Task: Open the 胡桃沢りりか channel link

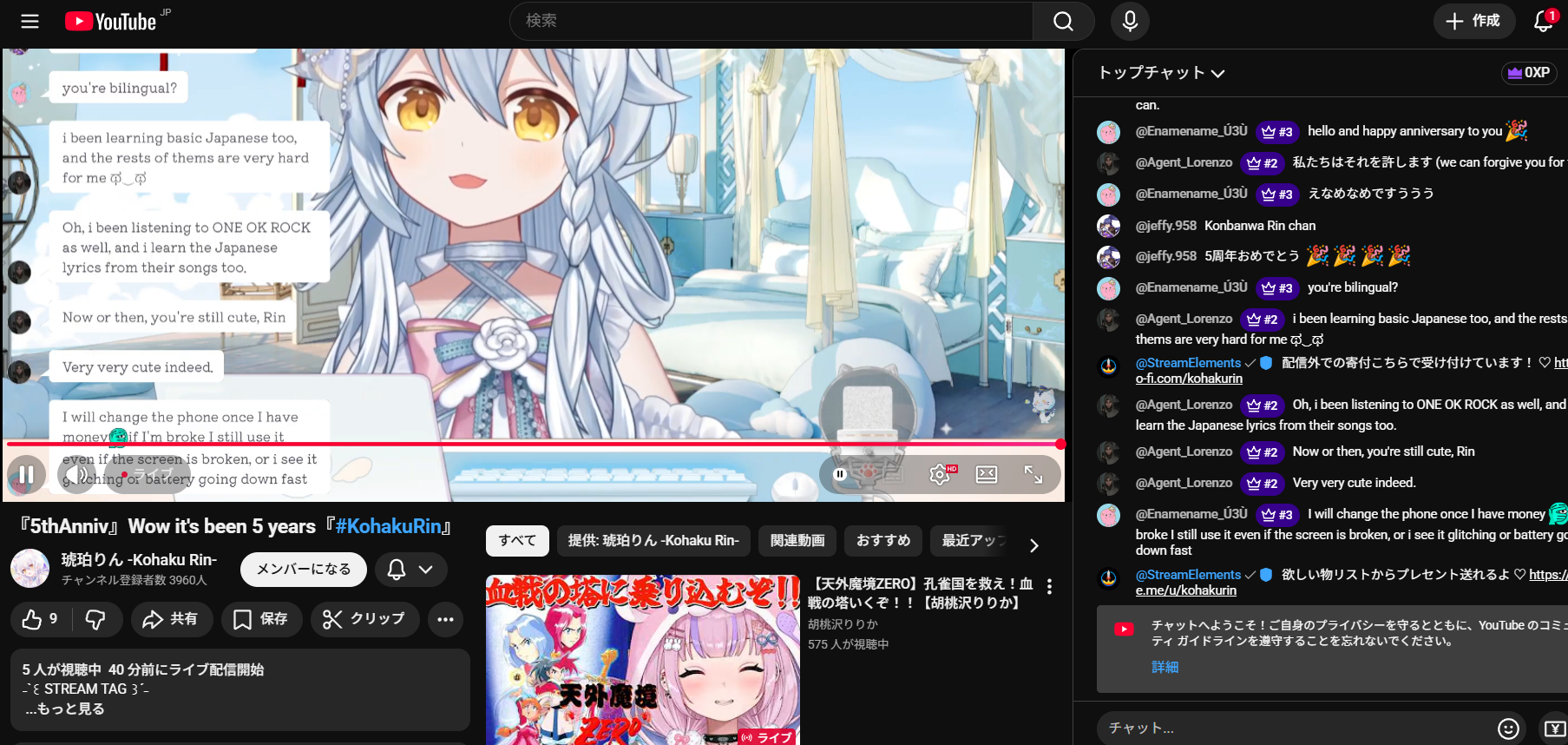Action: [843, 624]
